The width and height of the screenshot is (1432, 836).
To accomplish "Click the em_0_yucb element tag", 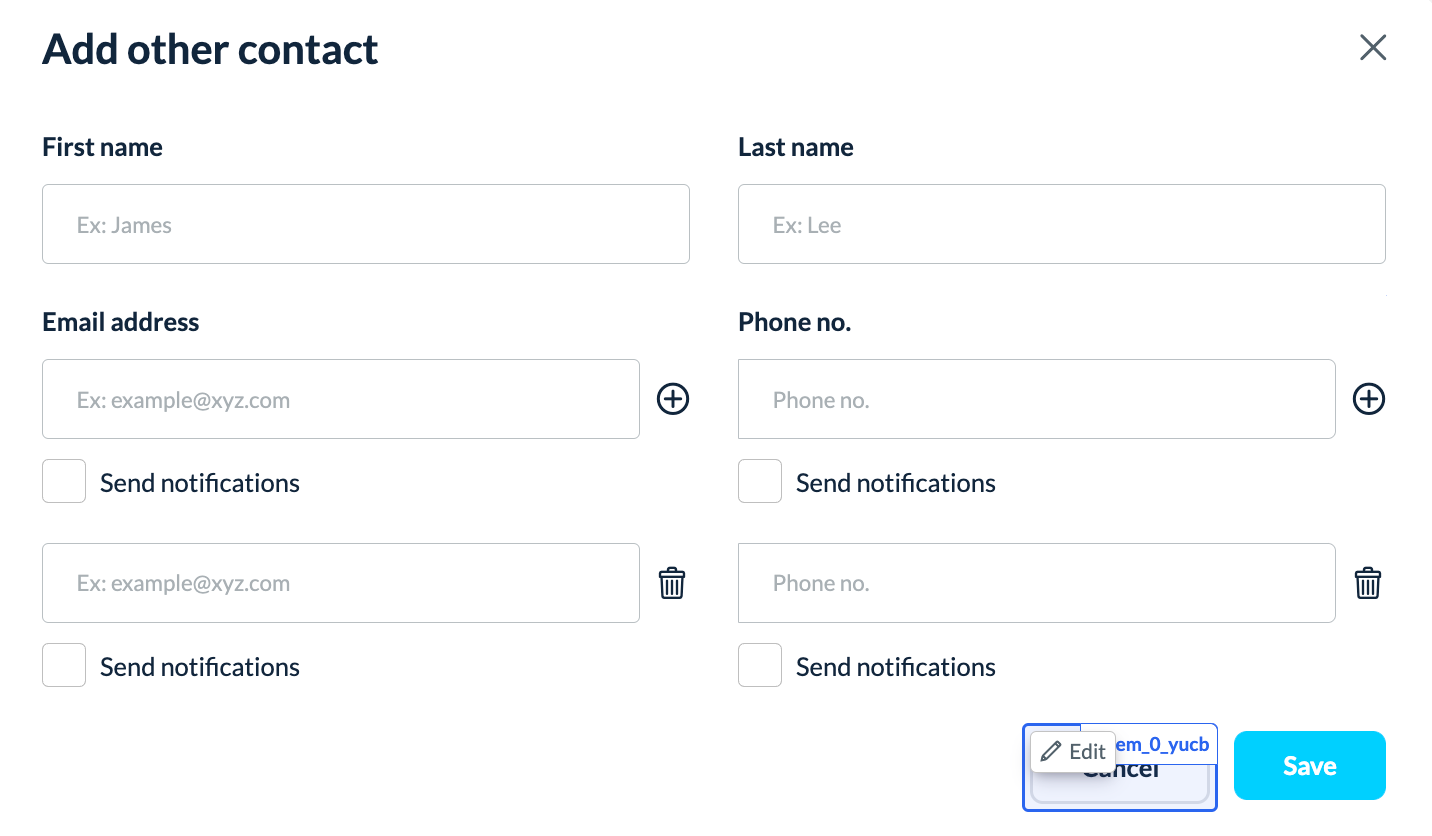I will (x=1163, y=744).
